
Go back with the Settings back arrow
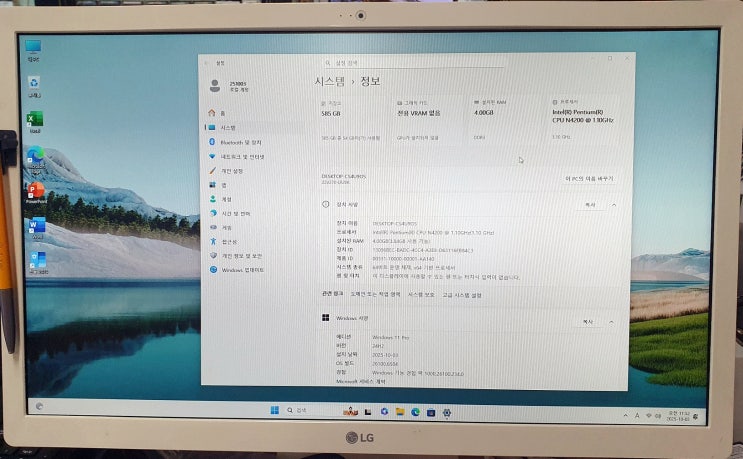click(206, 63)
